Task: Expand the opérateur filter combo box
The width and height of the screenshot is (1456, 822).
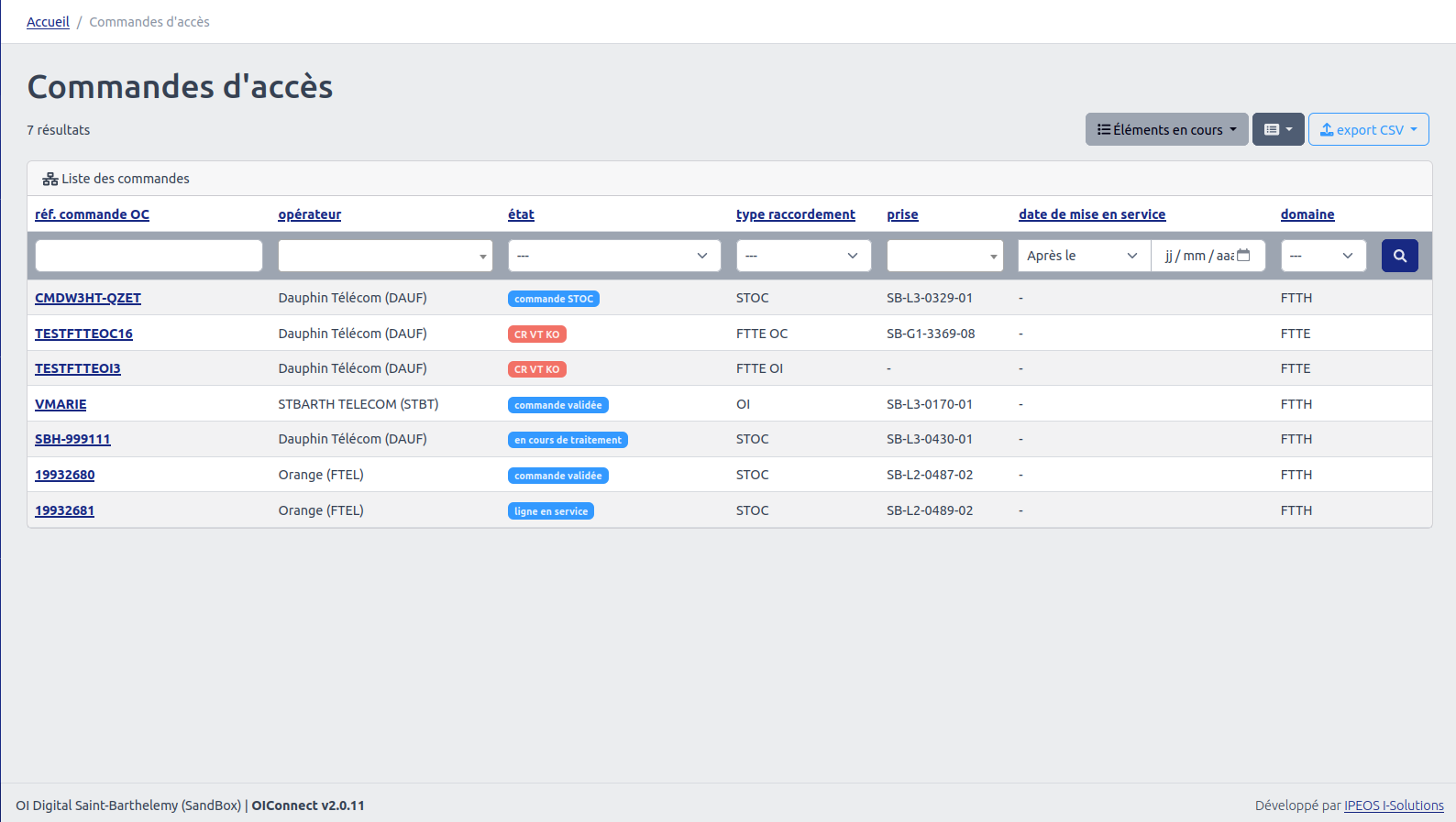Action: point(385,256)
